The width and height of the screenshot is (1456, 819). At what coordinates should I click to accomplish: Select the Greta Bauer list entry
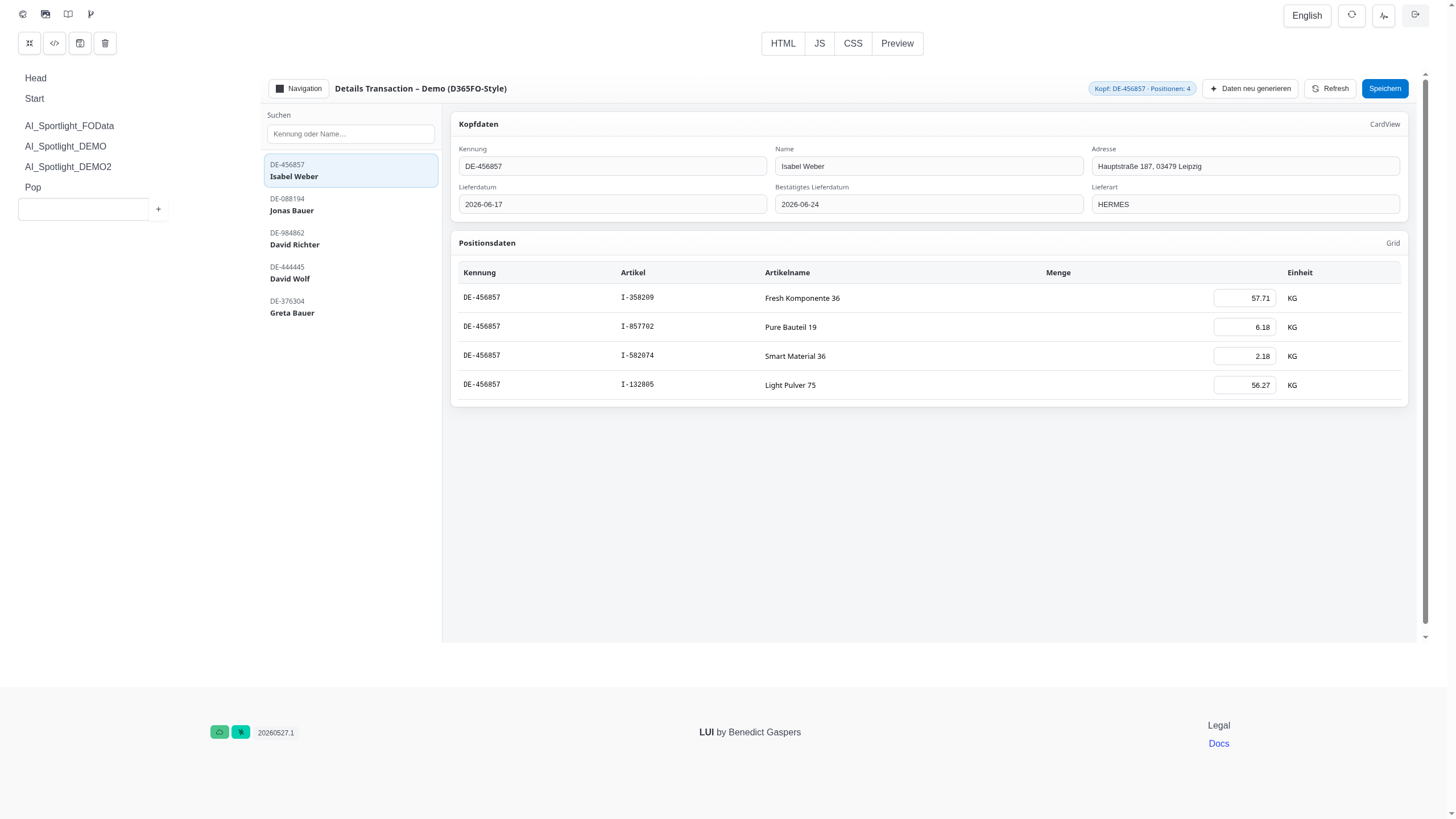(x=351, y=307)
